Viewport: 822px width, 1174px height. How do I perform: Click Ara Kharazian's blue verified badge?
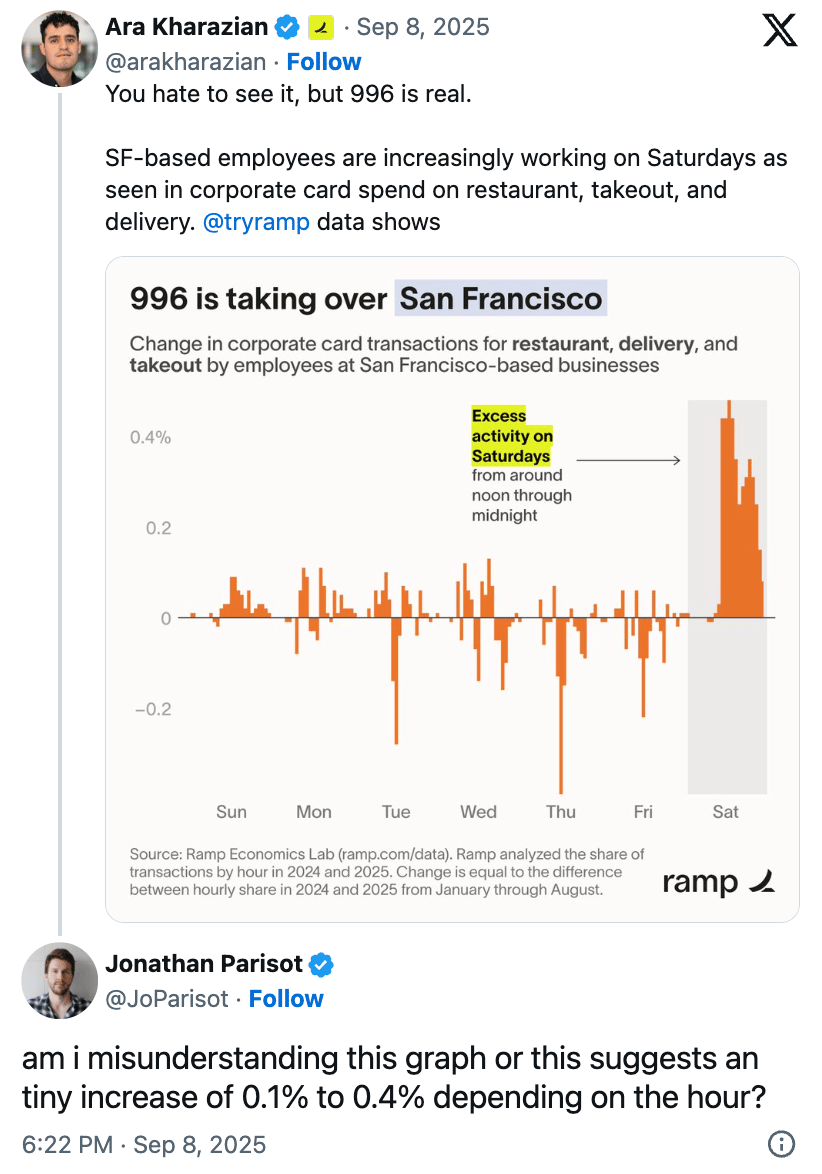(287, 27)
